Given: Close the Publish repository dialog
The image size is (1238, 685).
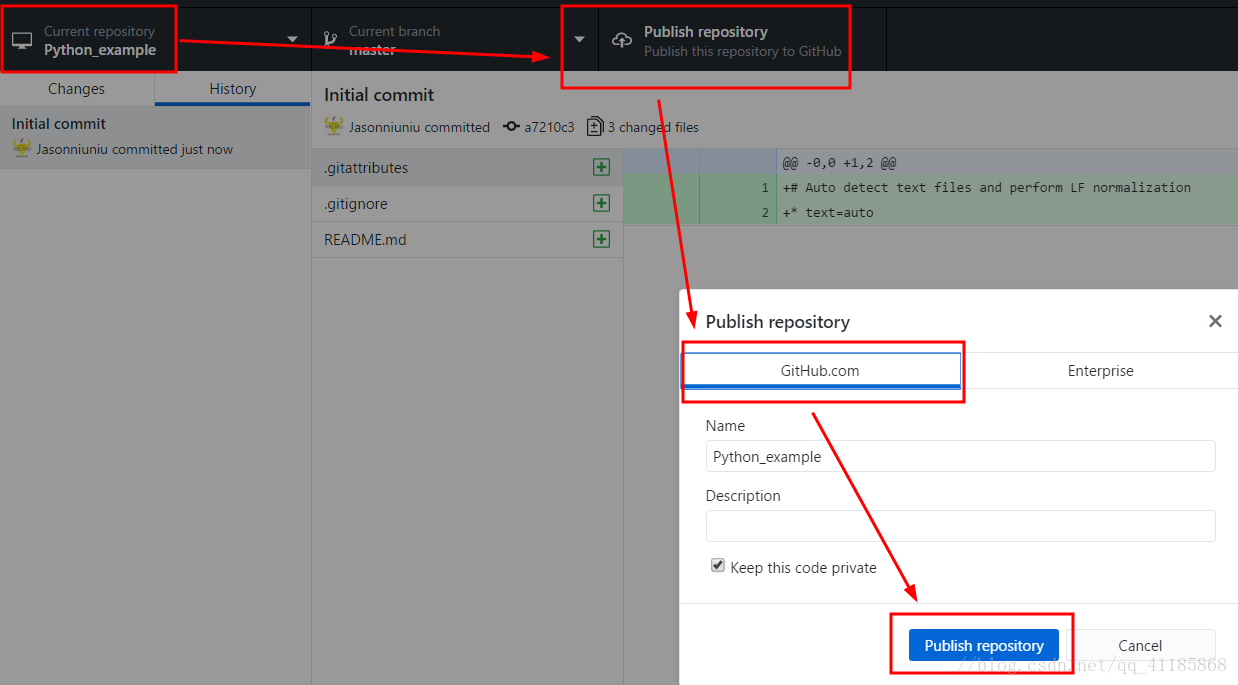Looking at the screenshot, I should point(1215,321).
